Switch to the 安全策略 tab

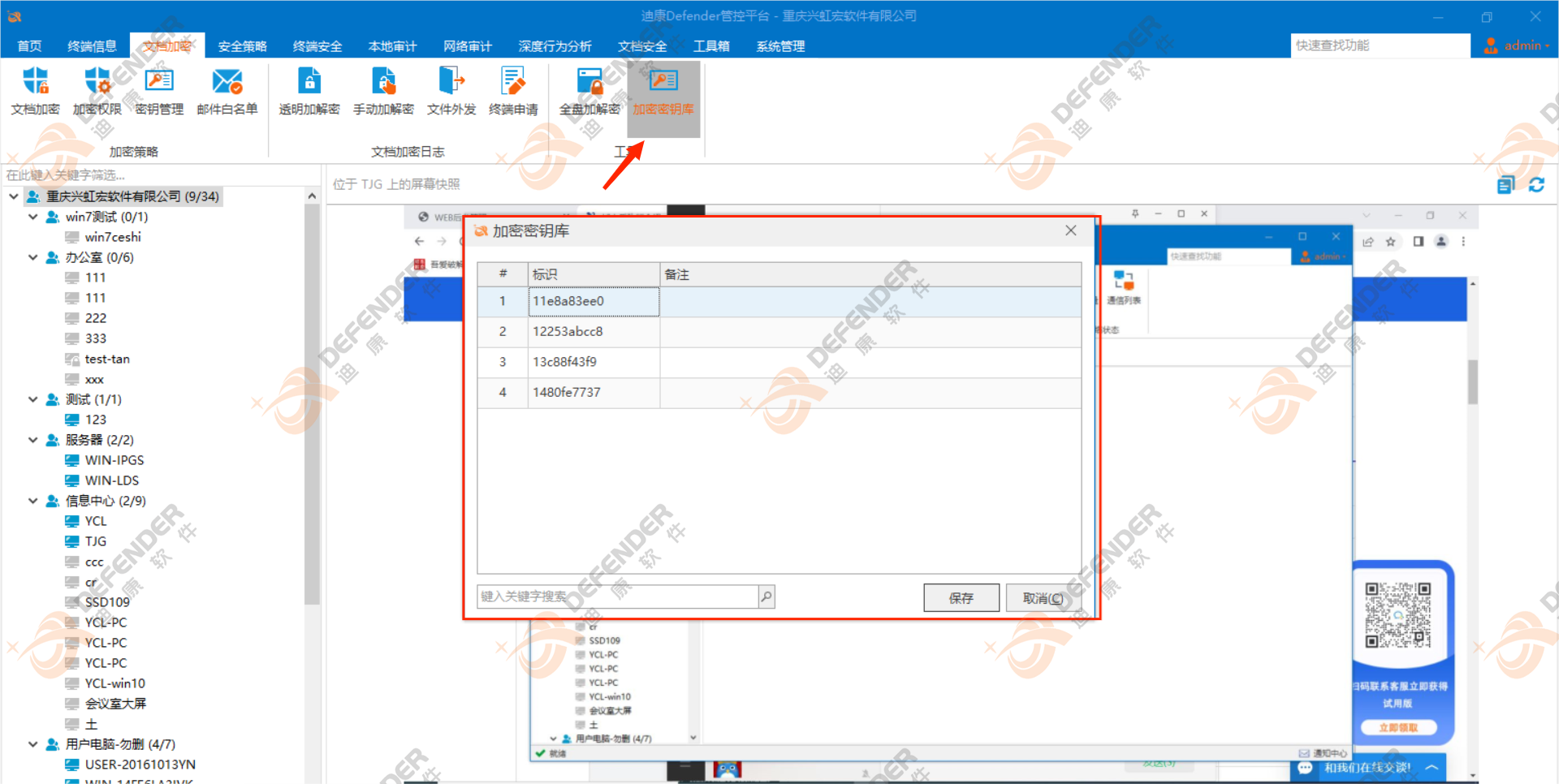pos(242,46)
